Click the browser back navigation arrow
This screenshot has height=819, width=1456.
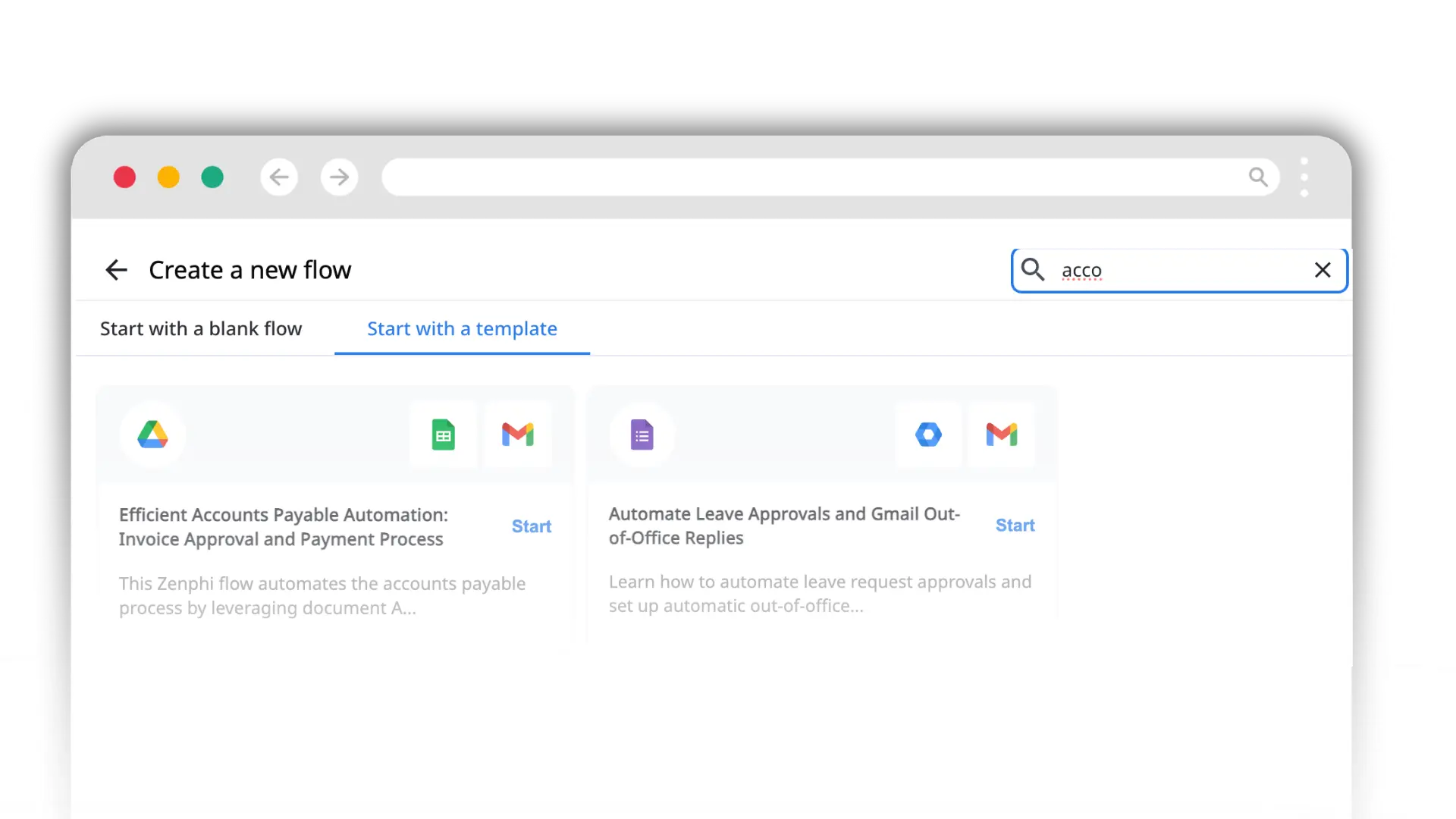279,177
